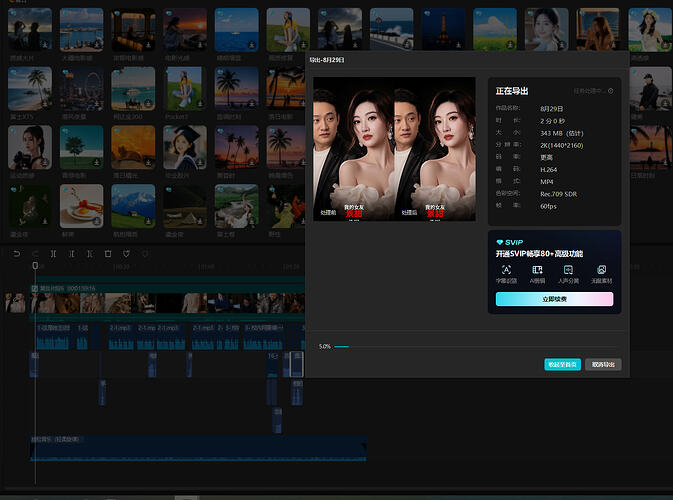Screen dimensions: 673x500
Task: Click the delete-right trim tool
Action: tap(90, 254)
